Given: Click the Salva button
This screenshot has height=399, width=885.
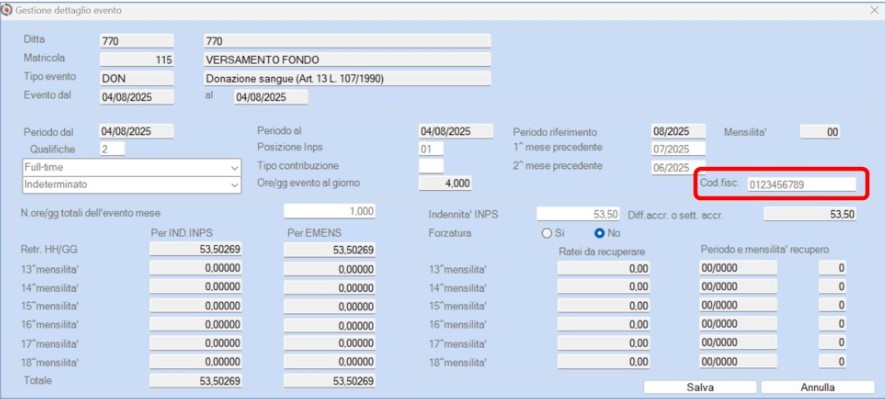Looking at the screenshot, I should point(700,388).
